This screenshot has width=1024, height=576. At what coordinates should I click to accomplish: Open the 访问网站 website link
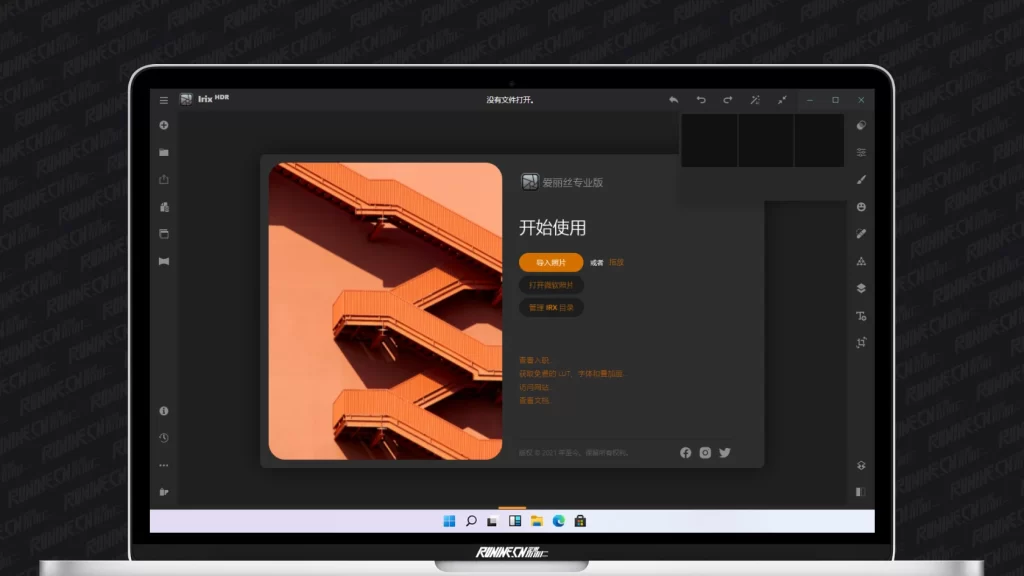pos(534,386)
